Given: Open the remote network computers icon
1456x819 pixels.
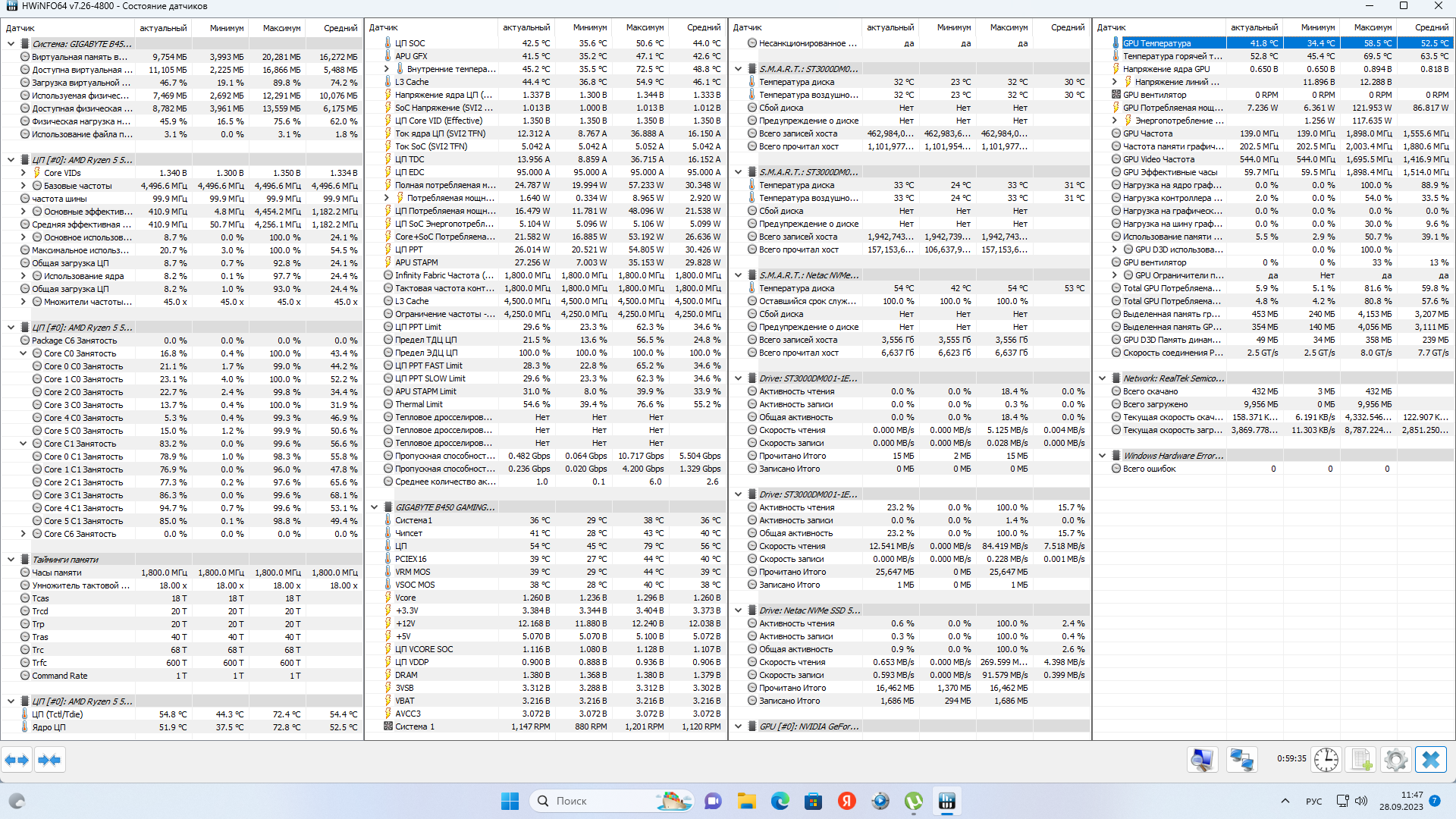Looking at the screenshot, I should coord(1241,760).
